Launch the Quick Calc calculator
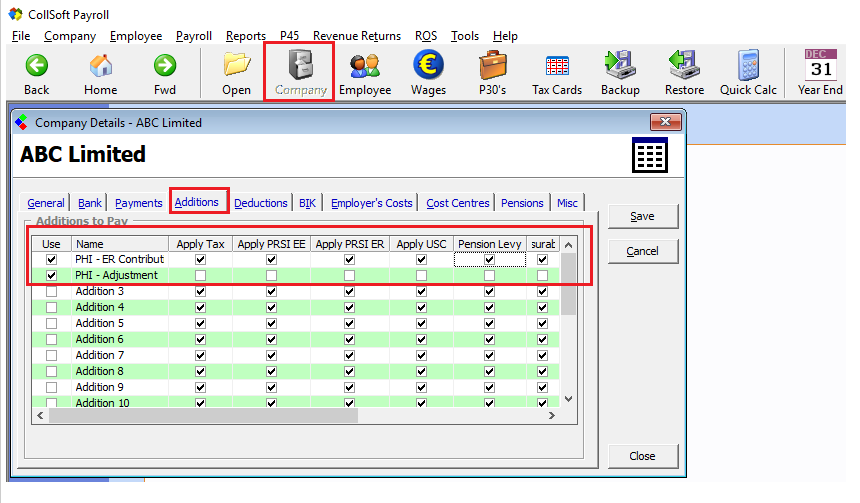 (748, 66)
